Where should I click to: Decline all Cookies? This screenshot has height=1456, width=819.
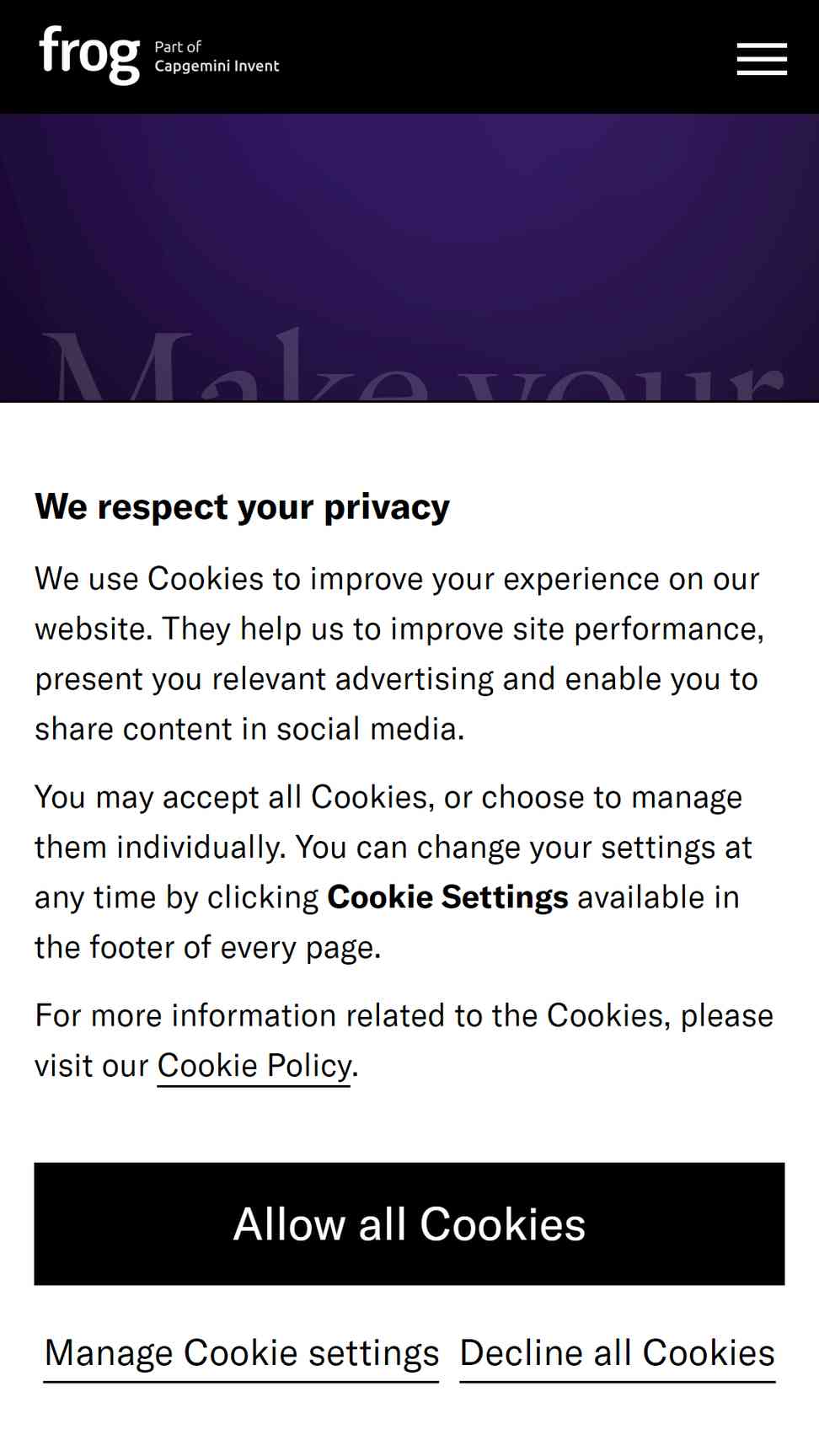coord(618,1354)
